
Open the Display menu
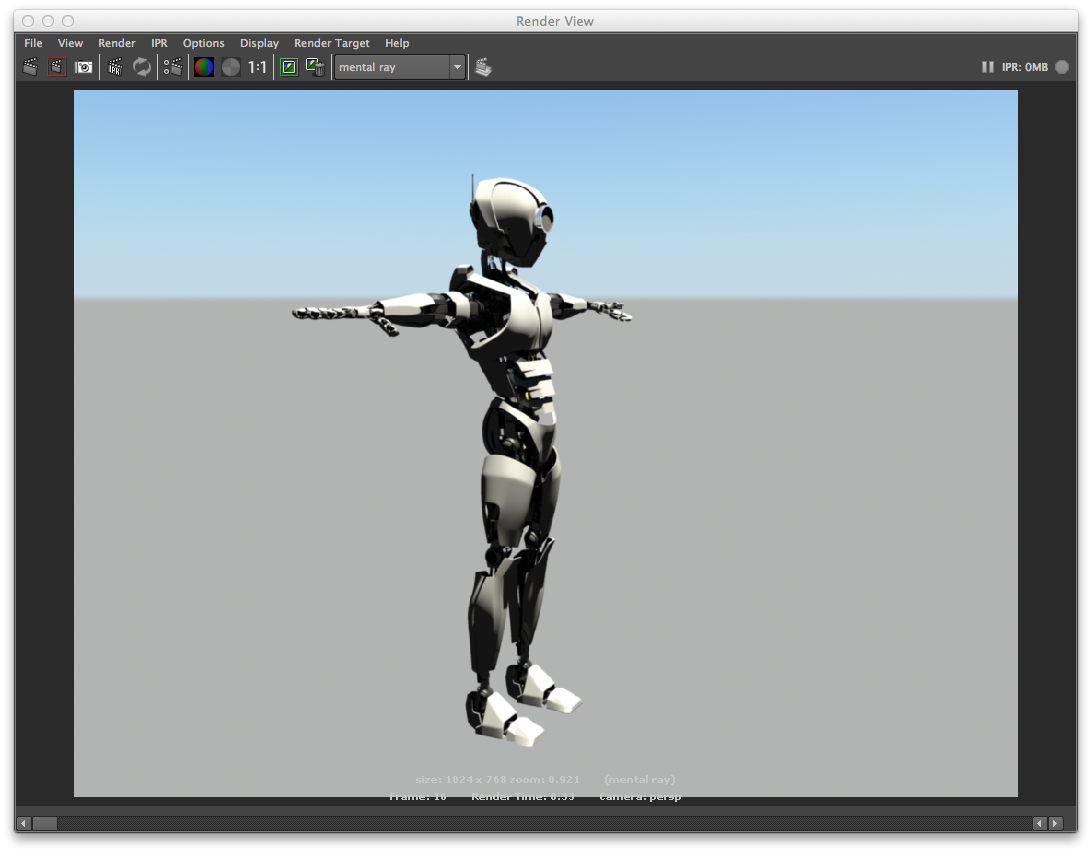pyautogui.click(x=259, y=43)
